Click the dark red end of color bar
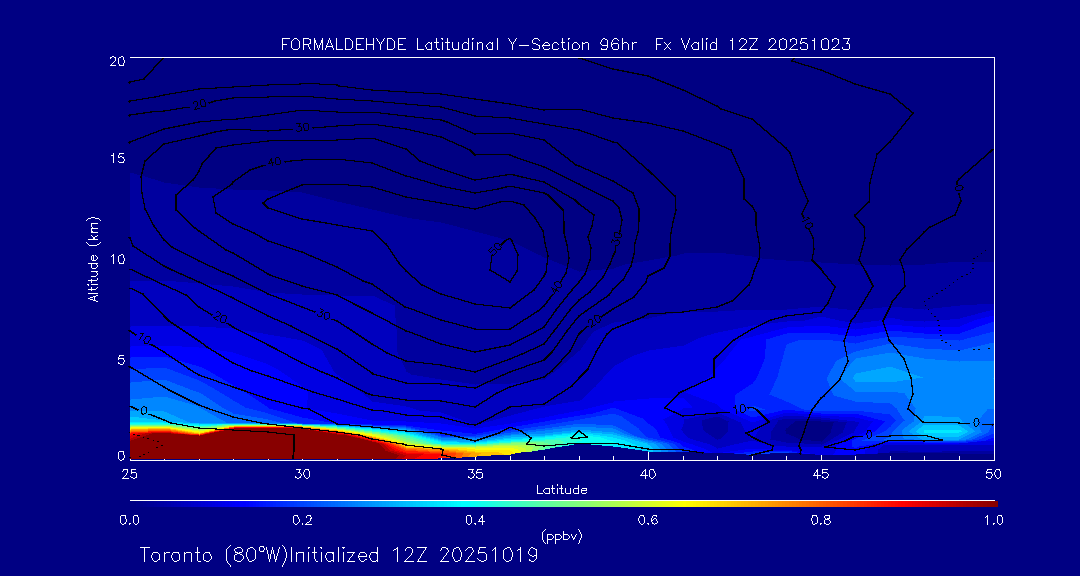 click(985, 502)
